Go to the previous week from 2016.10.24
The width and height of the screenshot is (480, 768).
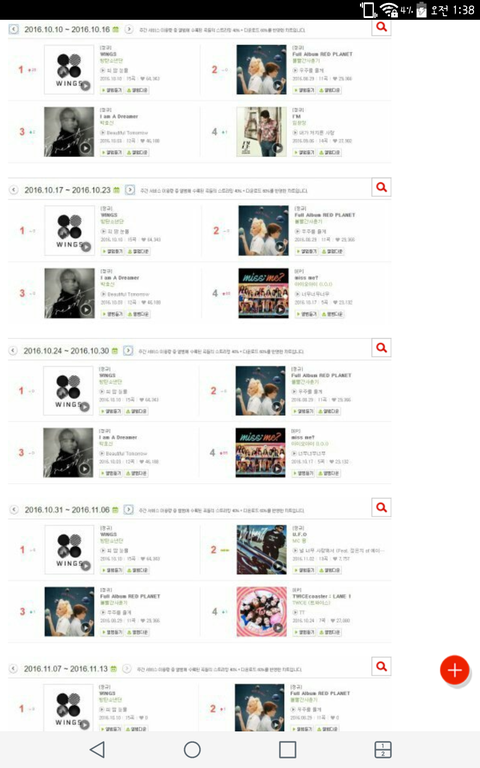point(13,351)
